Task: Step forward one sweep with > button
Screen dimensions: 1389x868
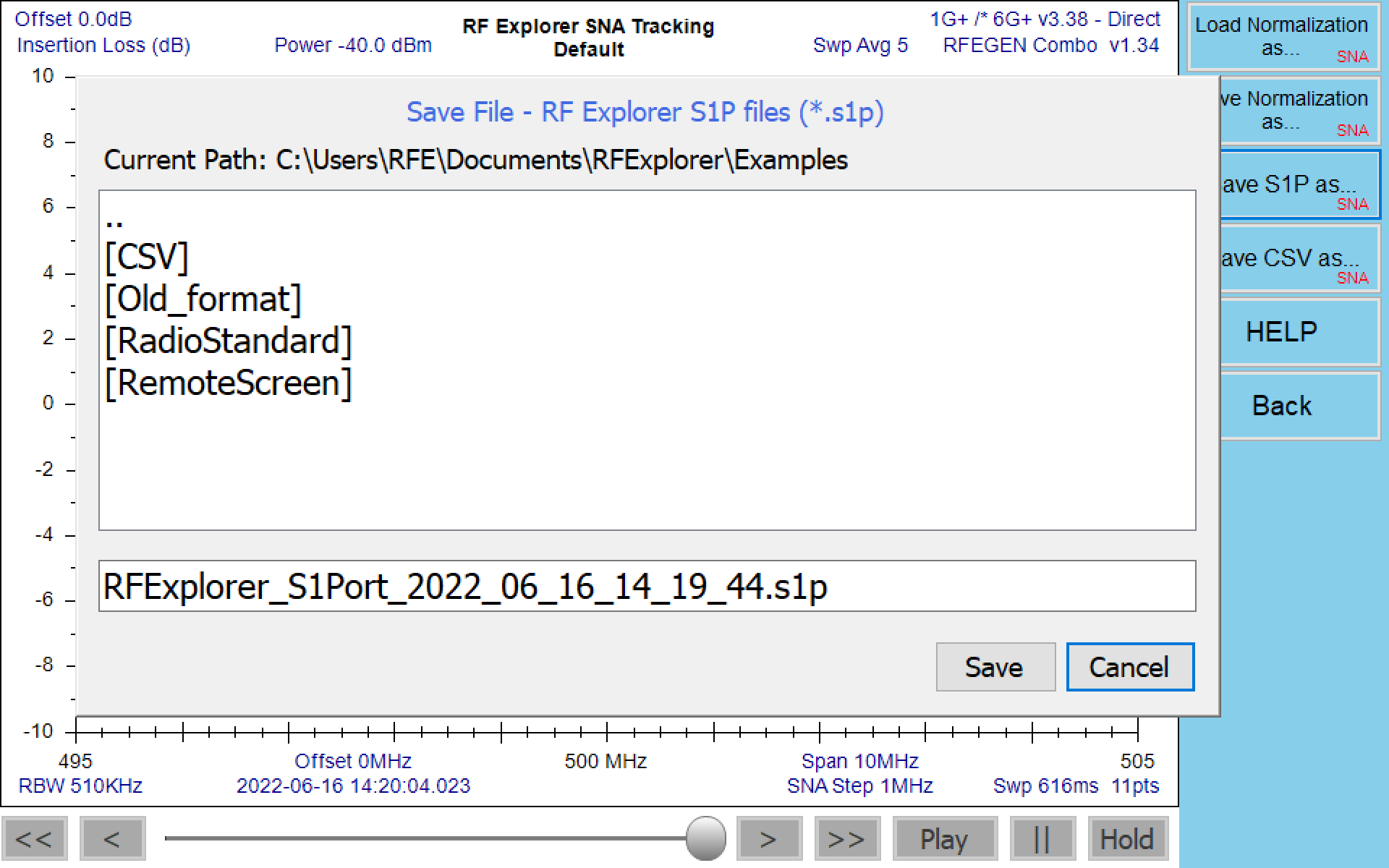Action: pyautogui.click(x=769, y=839)
